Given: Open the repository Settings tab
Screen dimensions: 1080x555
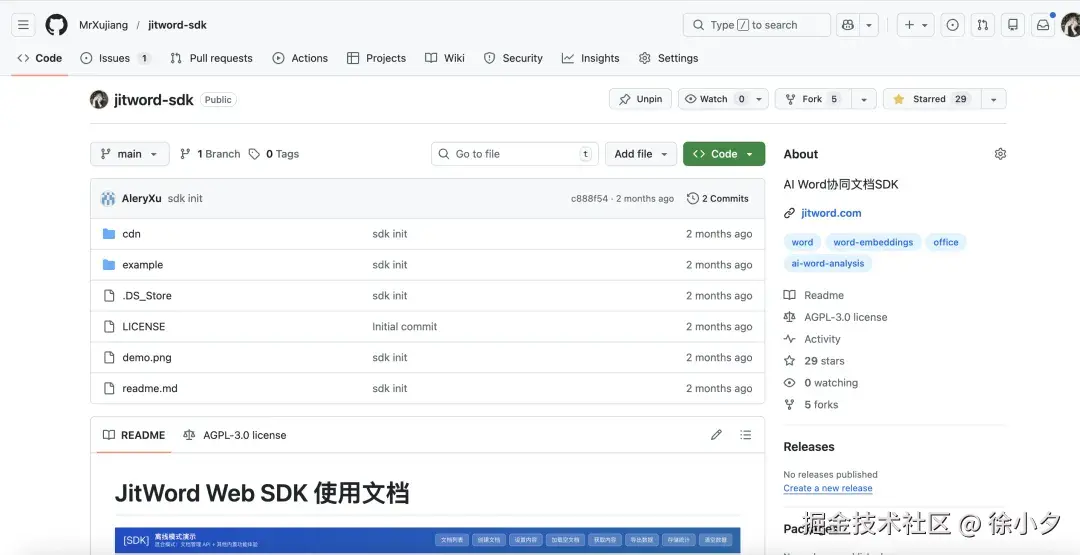Looking at the screenshot, I should pos(668,58).
